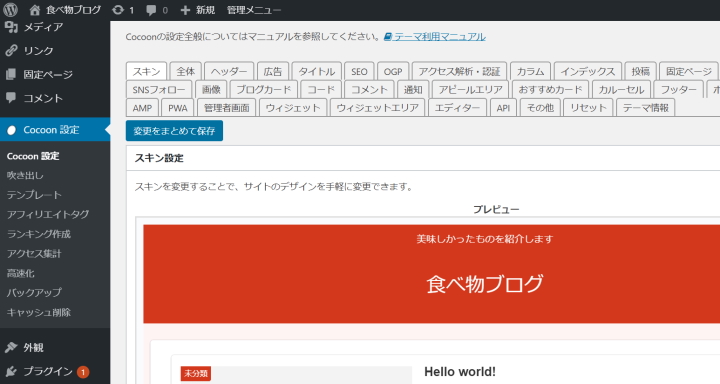Image resolution: width=720 pixels, height=384 pixels.
Task: Select the ウィジェット tab
Action: coord(293,108)
